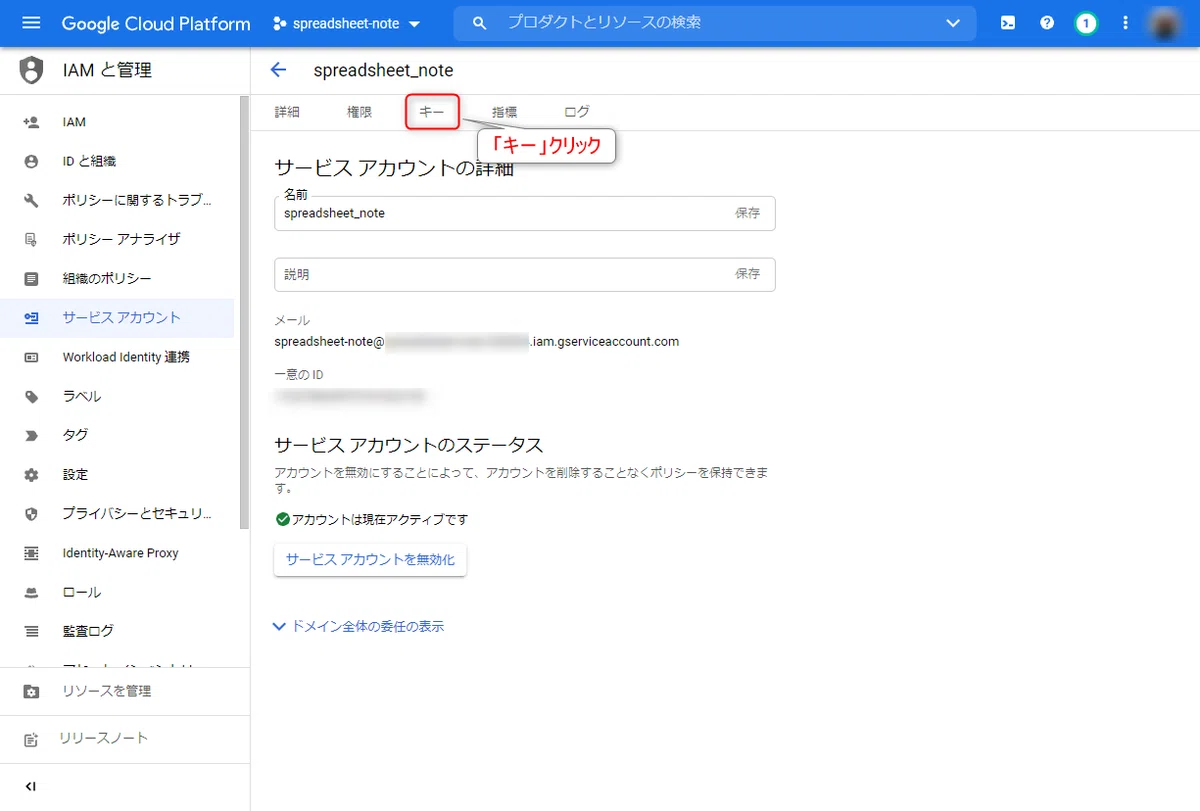Screen dimensions: 1200x811
Task: Click the service account email address text
Action: pos(477,341)
